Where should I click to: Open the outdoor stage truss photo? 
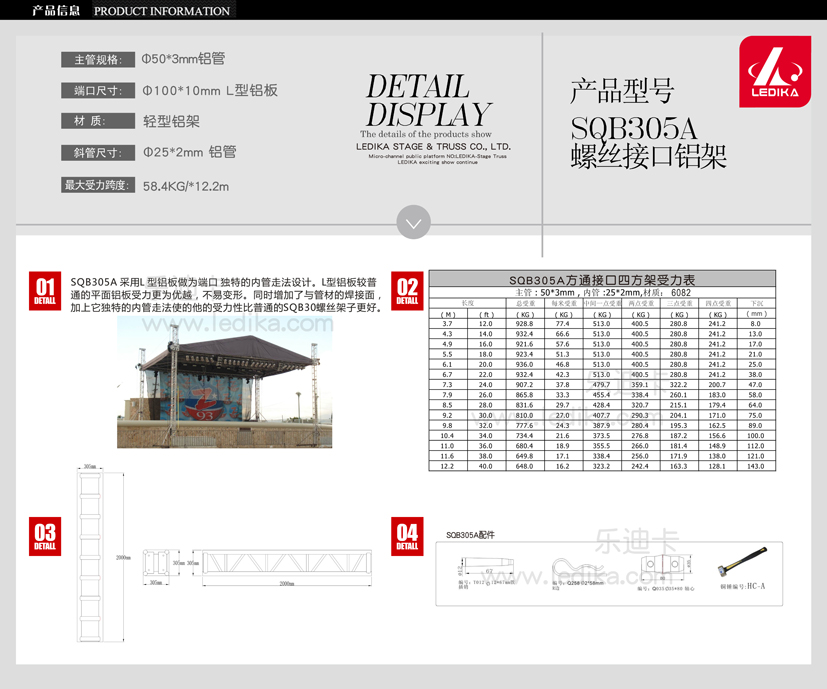[x=225, y=382]
